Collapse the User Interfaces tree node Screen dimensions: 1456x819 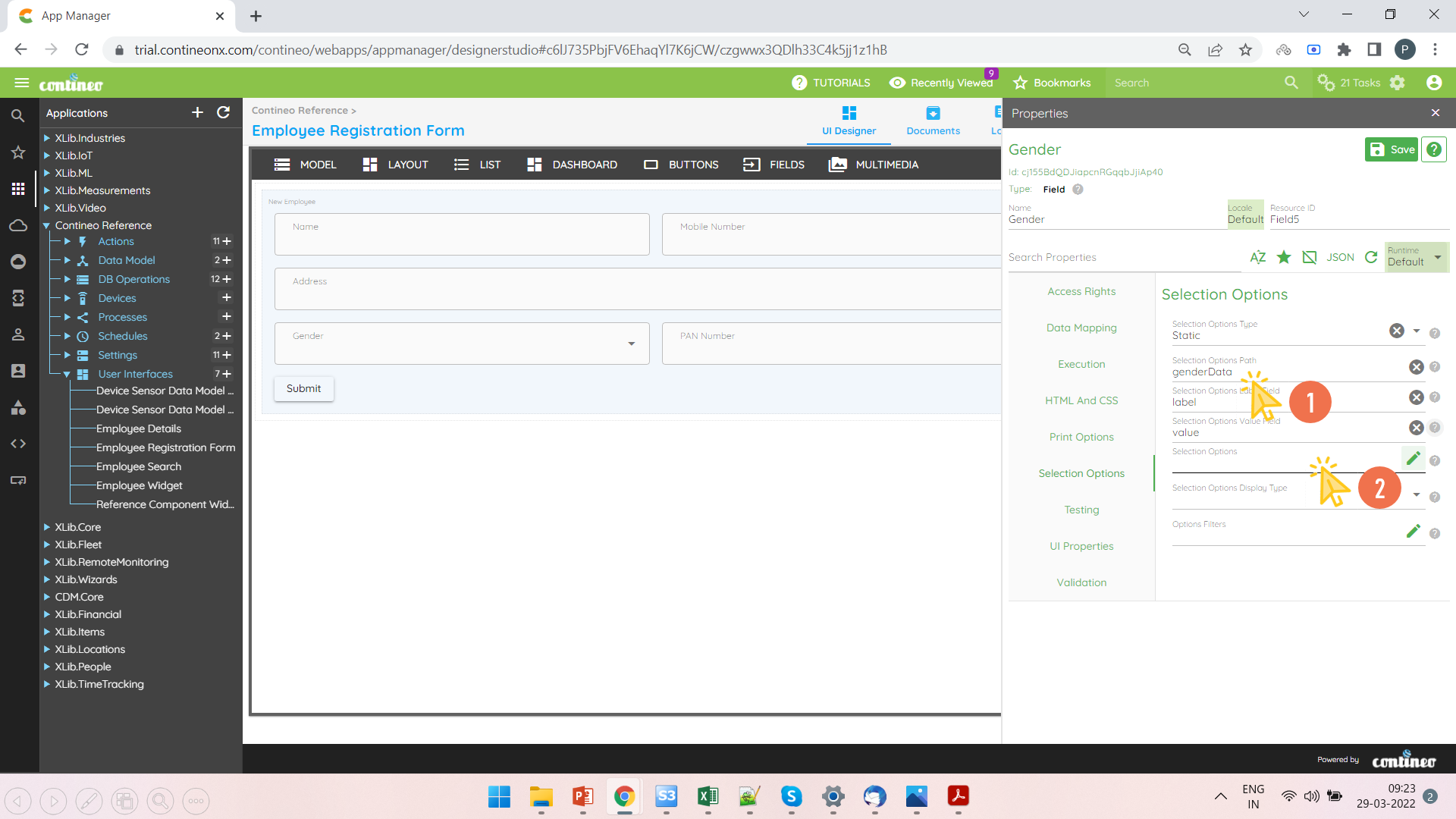coord(65,374)
